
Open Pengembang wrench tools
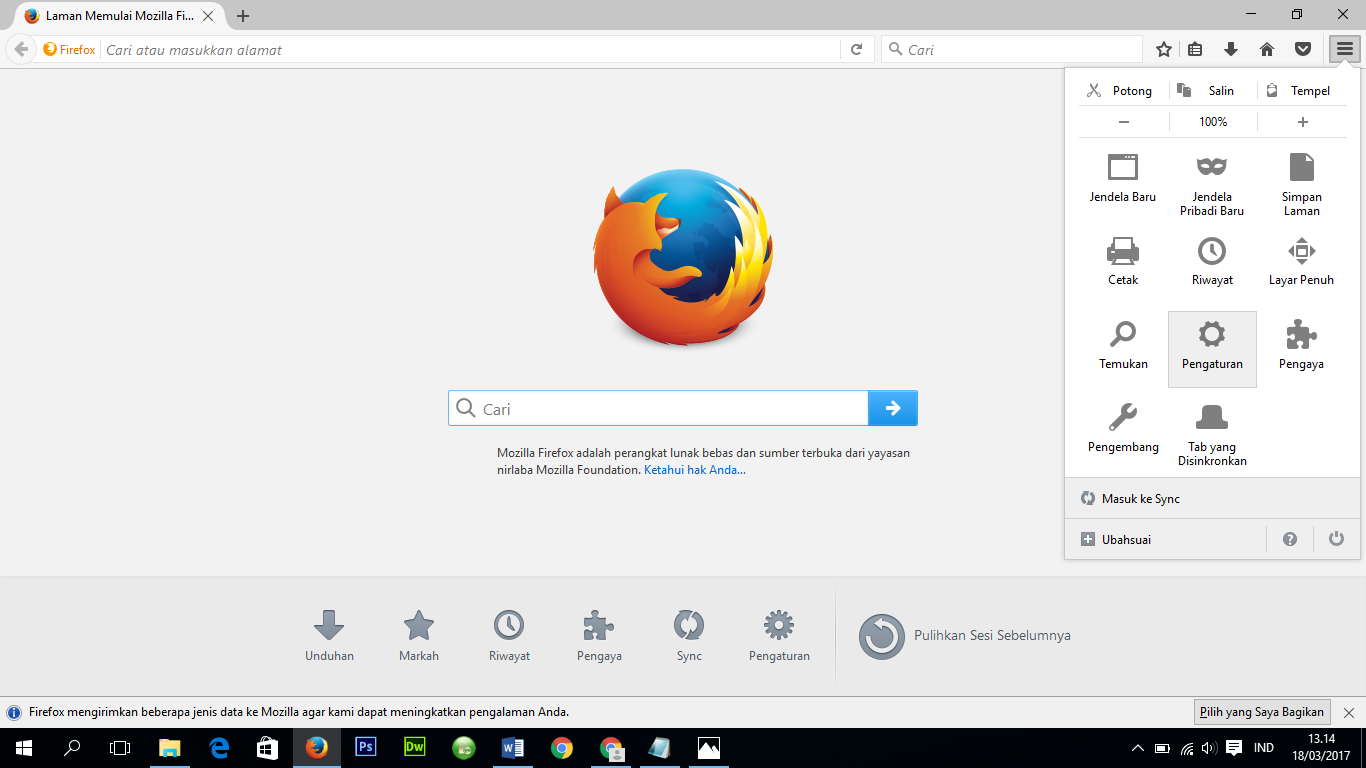tap(1123, 430)
